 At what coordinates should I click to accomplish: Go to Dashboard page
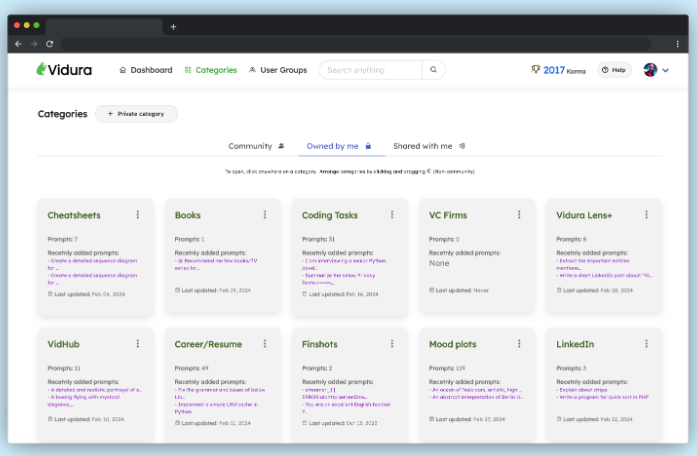pyautogui.click(x=146, y=70)
